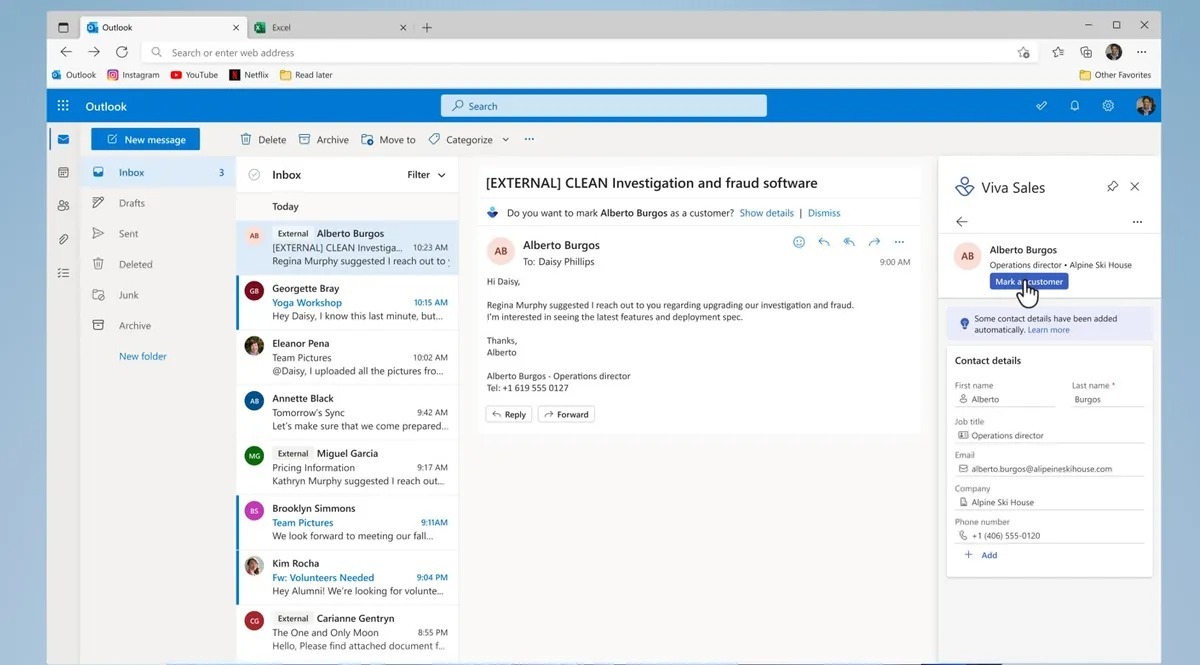
Task: Open the People contacts icon
Action: coord(63,206)
